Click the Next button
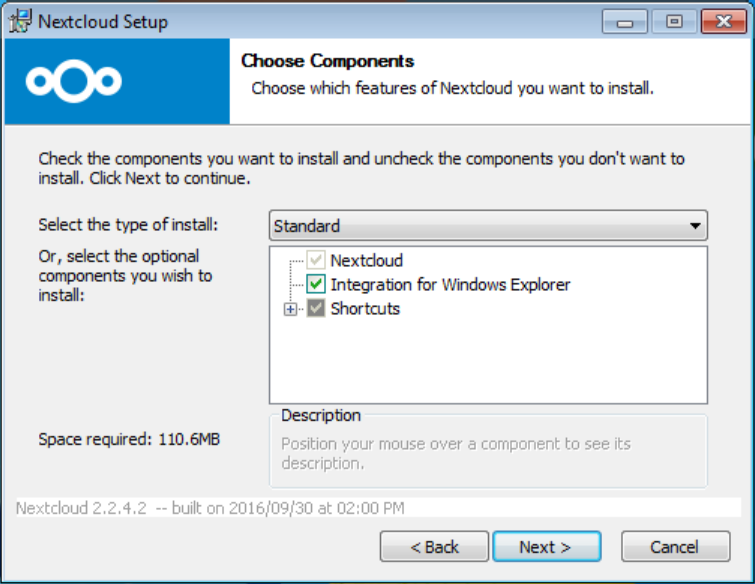 point(546,547)
